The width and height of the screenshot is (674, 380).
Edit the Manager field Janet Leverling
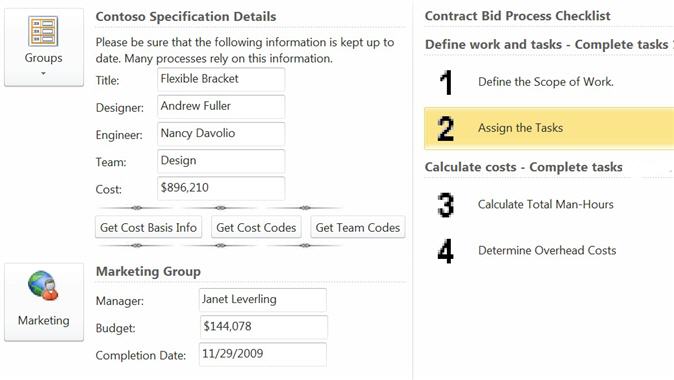(x=263, y=300)
